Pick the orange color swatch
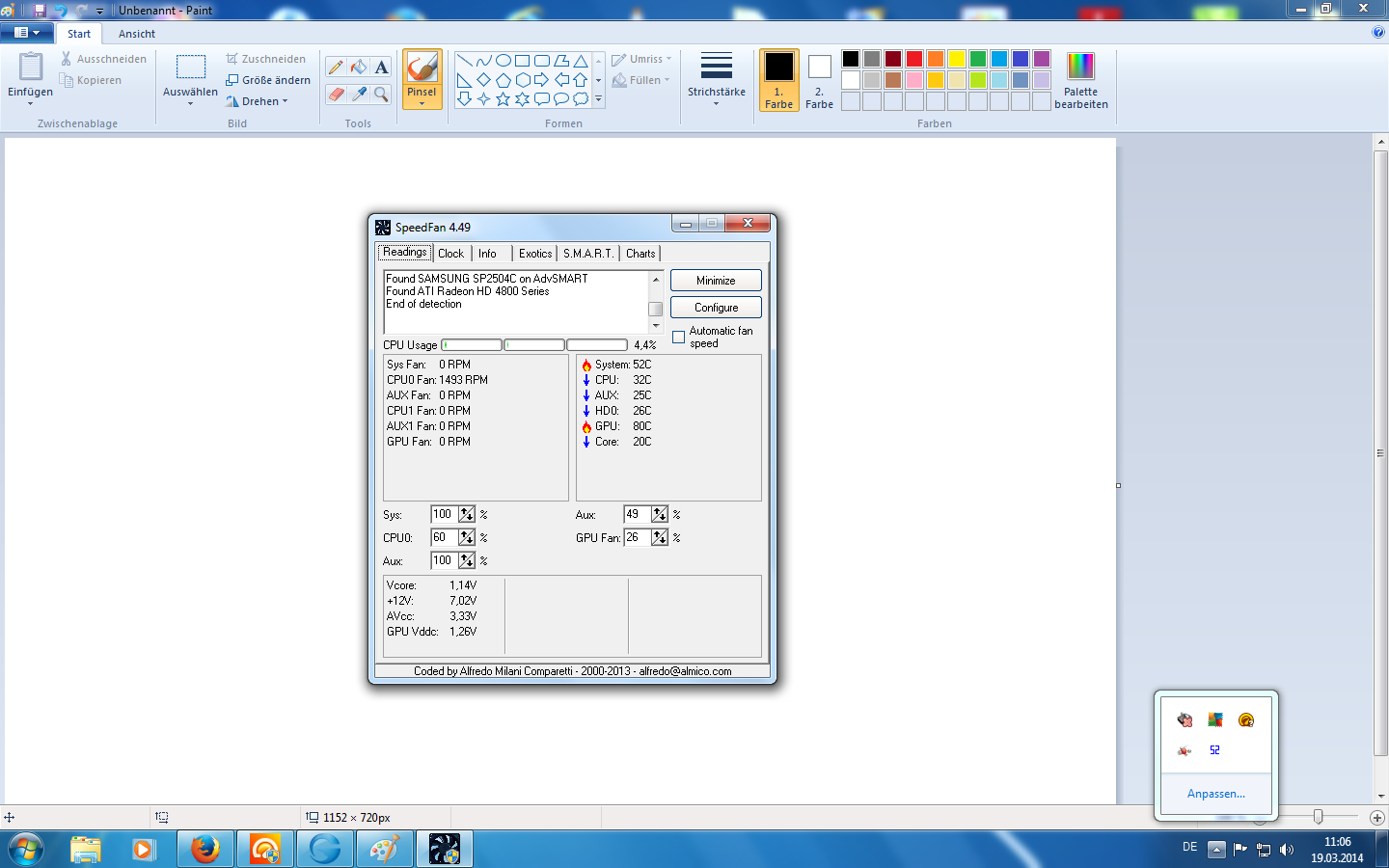 click(x=936, y=59)
